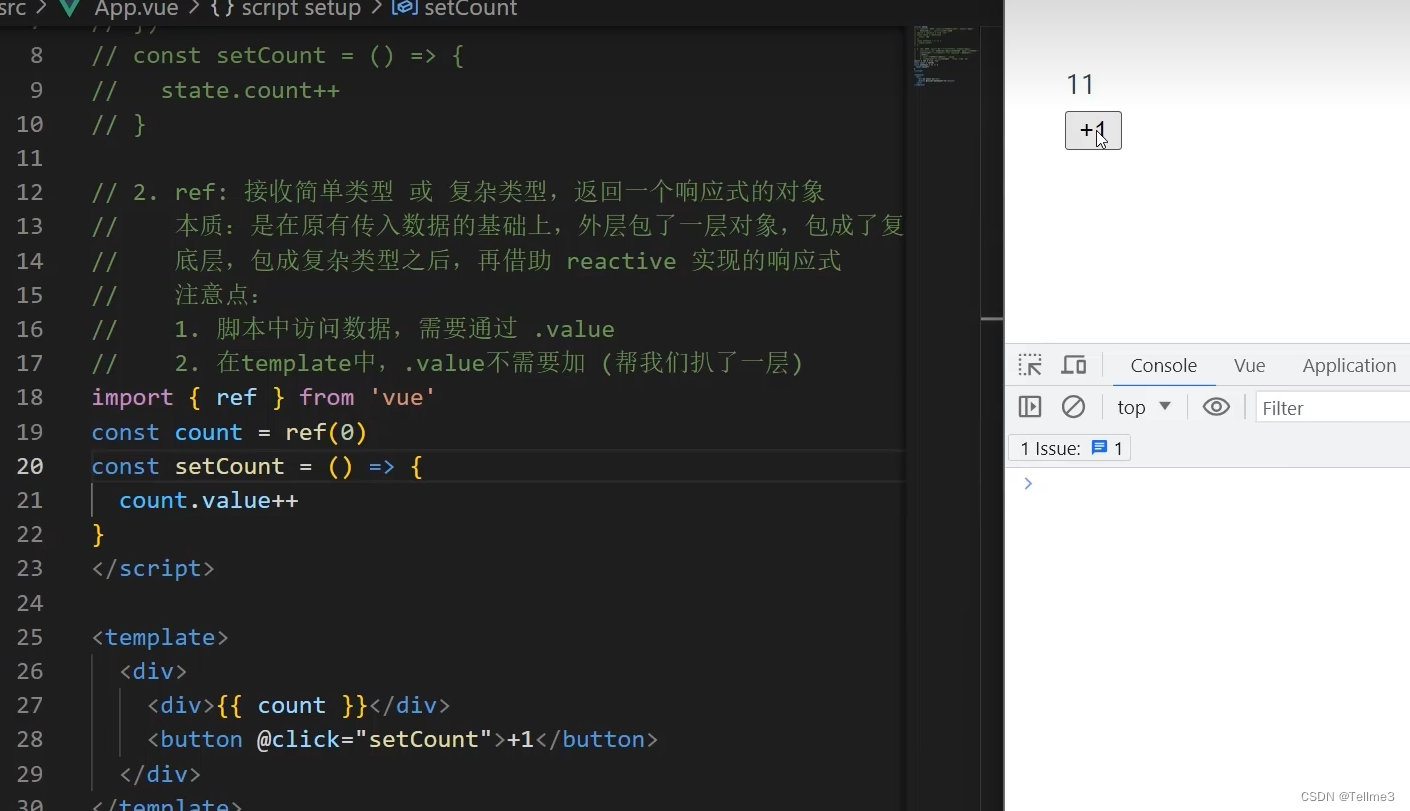Switch to the Vue devtools tab
Image resolution: width=1410 pixels, height=811 pixels.
tap(1248, 365)
